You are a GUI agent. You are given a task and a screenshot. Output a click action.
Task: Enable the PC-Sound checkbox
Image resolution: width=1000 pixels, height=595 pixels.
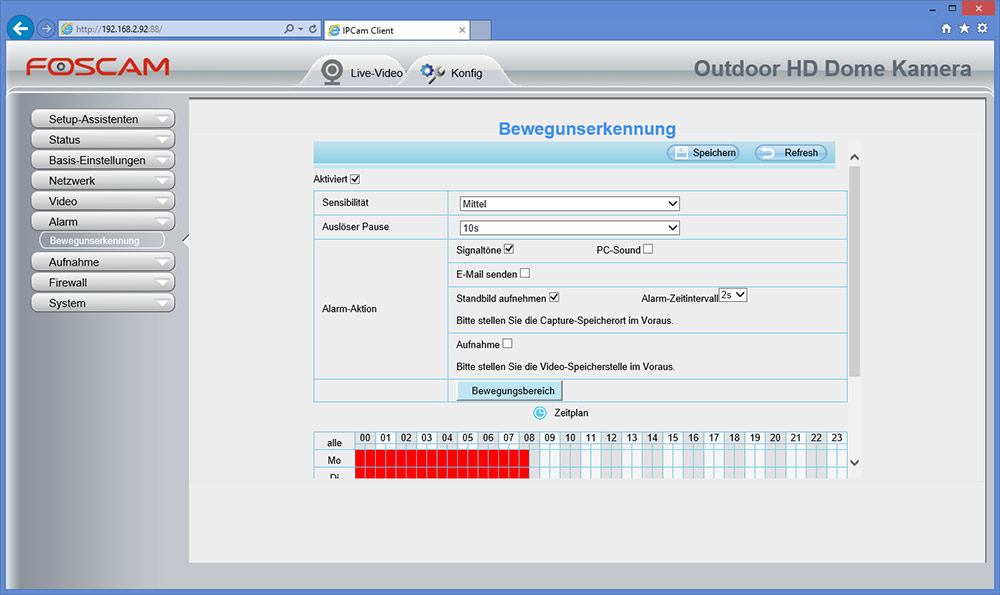(x=648, y=249)
